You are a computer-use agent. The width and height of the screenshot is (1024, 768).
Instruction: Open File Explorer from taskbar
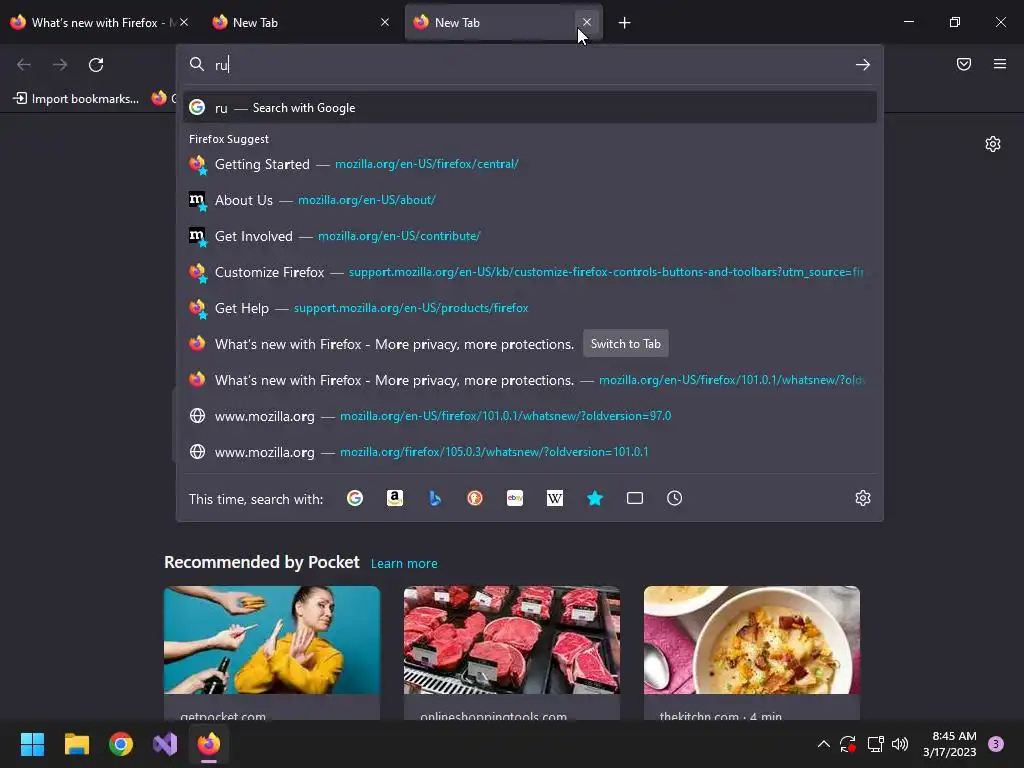tap(76, 744)
